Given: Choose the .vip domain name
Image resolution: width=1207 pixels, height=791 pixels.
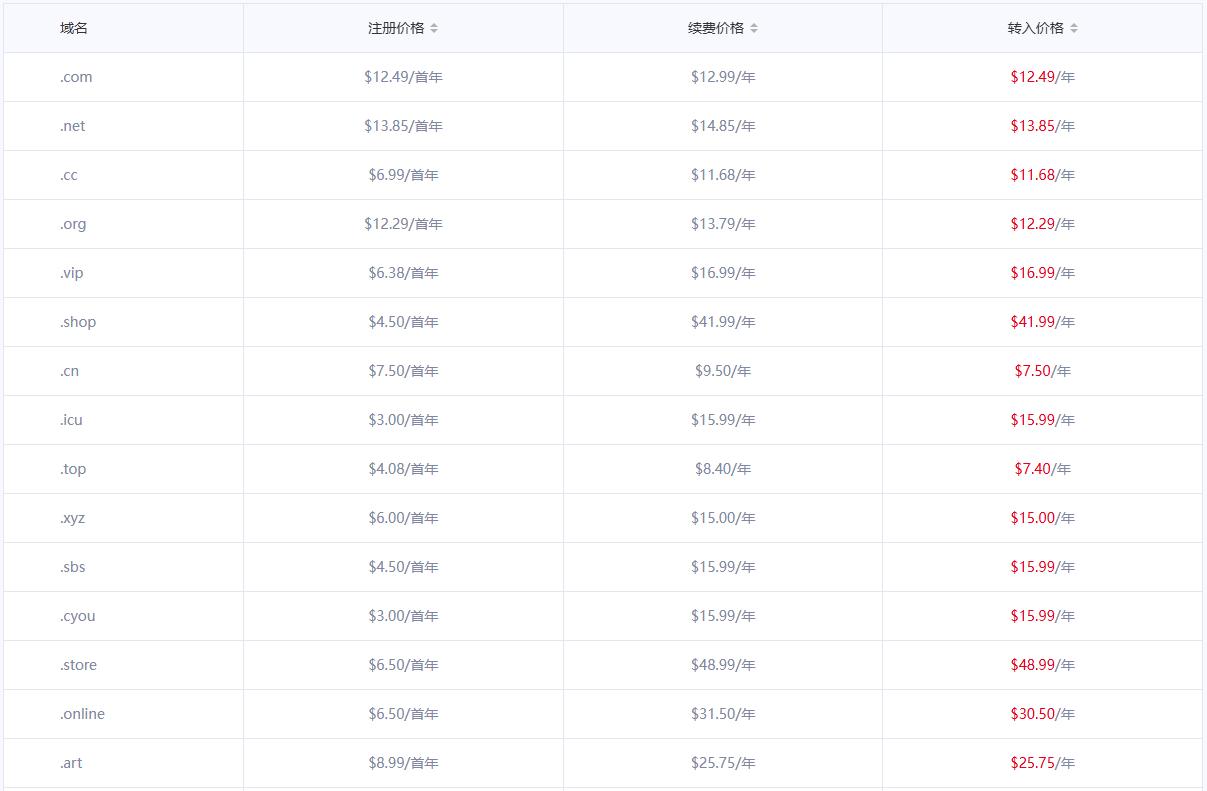Looking at the screenshot, I should (x=72, y=273).
